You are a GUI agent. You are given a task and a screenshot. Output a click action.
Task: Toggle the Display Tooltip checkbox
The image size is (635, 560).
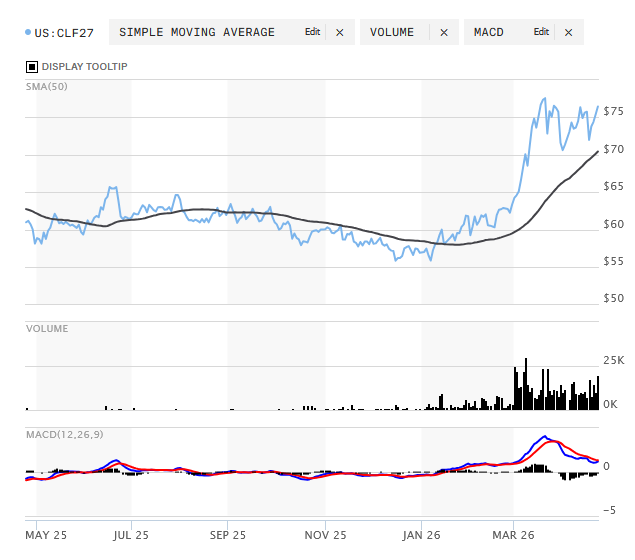click(x=32, y=67)
